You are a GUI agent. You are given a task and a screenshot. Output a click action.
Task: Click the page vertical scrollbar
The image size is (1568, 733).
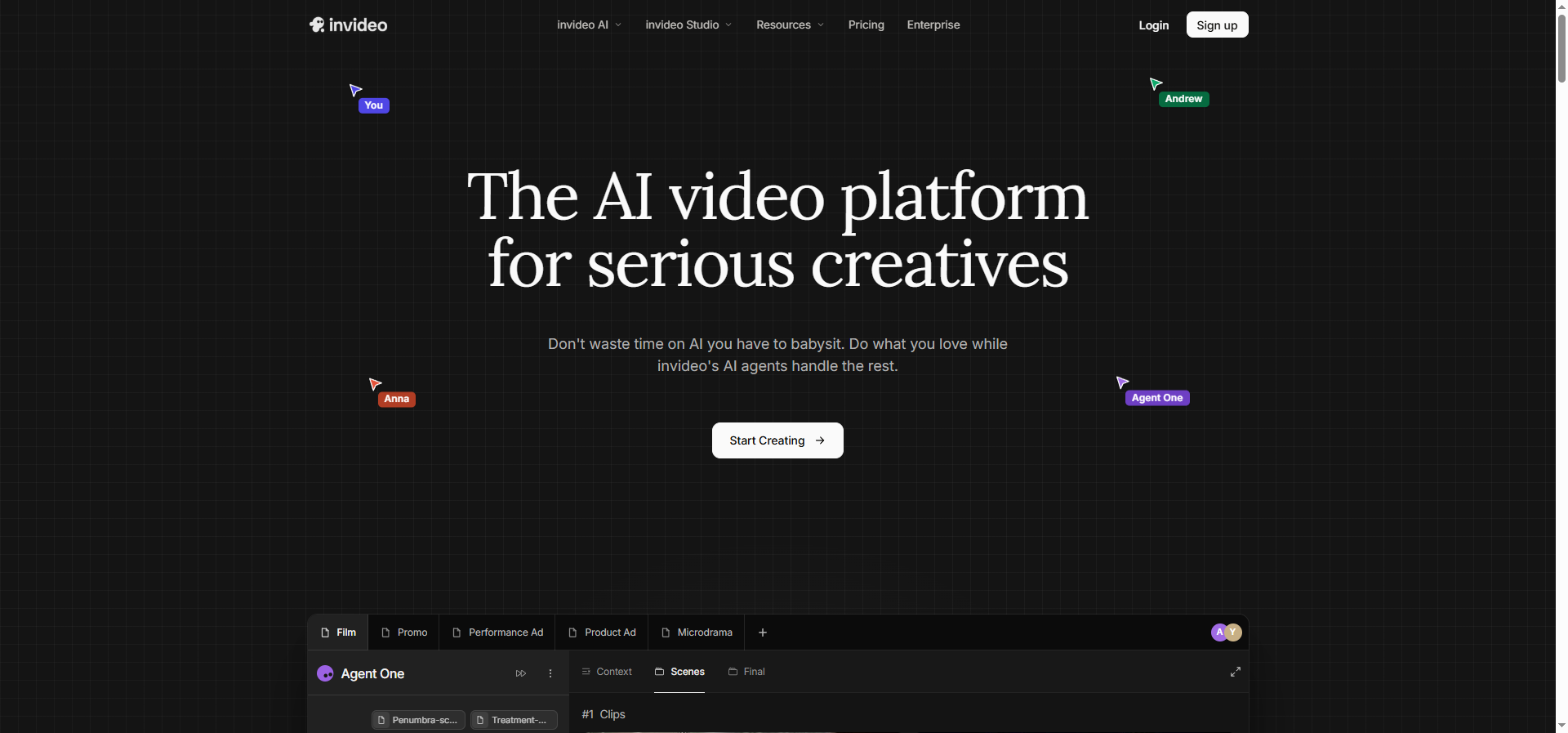click(1561, 49)
